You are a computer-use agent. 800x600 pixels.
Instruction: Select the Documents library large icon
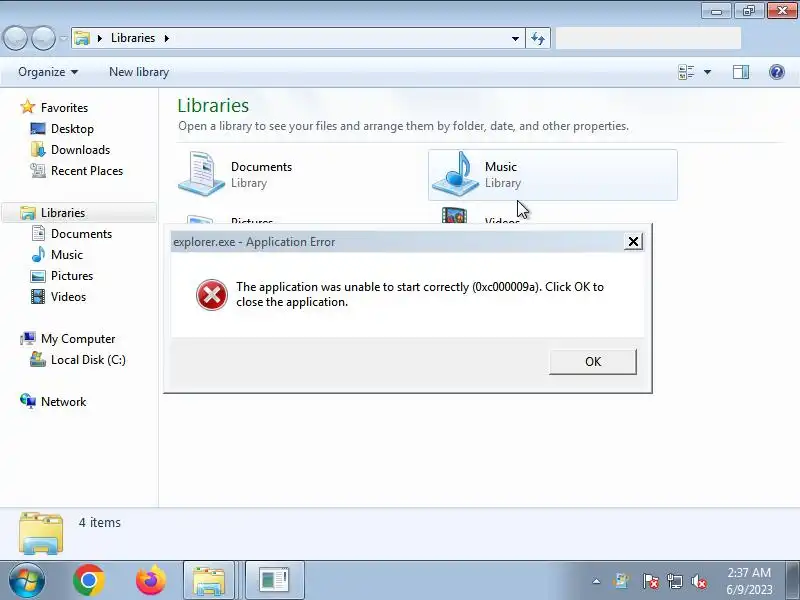coord(201,173)
